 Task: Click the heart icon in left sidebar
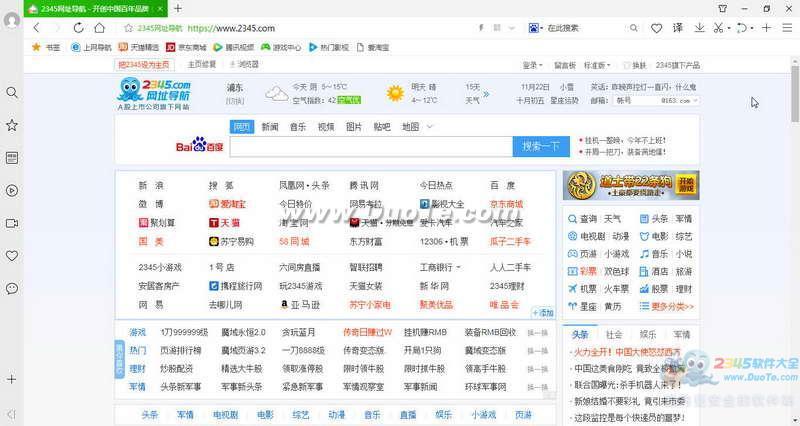coord(12,255)
